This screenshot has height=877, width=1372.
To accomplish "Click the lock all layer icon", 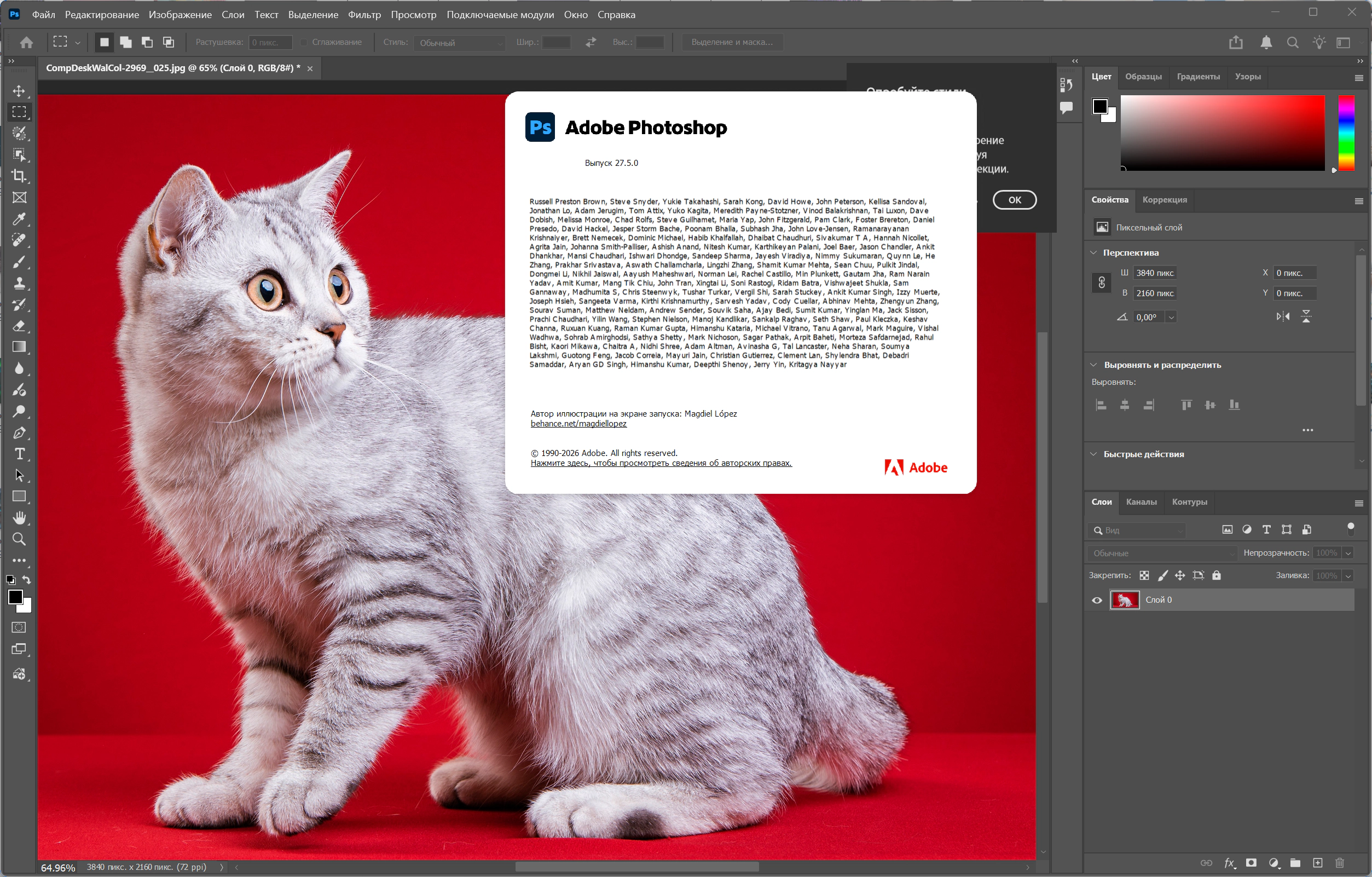I will (x=1217, y=575).
